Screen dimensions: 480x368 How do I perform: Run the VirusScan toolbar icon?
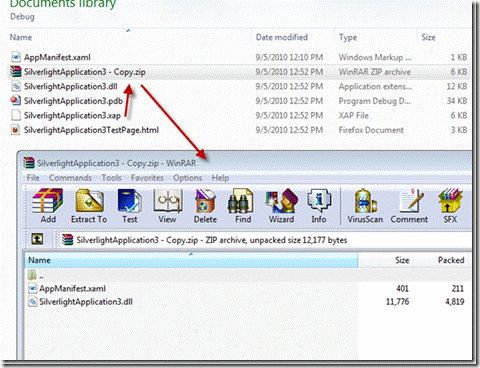pyautogui.click(x=365, y=201)
